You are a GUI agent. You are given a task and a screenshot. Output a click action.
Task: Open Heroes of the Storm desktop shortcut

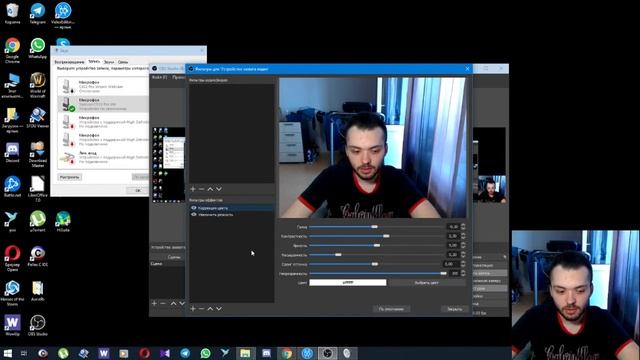[12, 293]
